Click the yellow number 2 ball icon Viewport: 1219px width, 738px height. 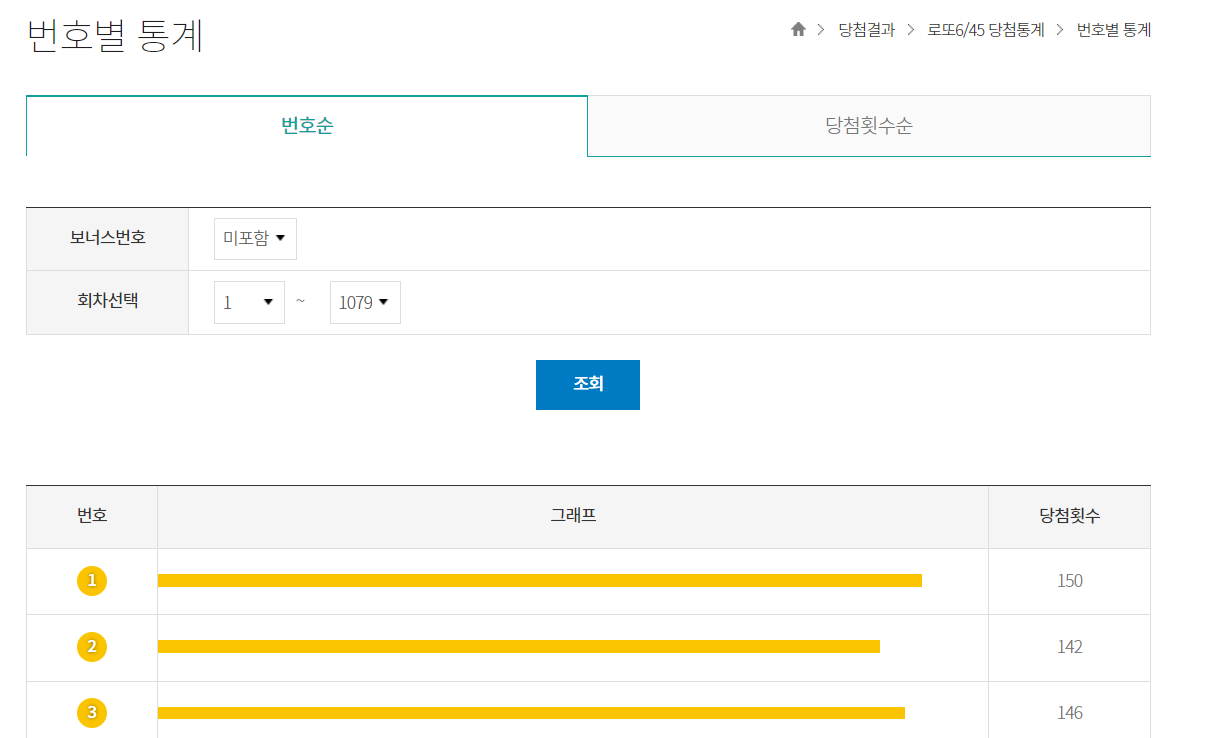tap(92, 646)
